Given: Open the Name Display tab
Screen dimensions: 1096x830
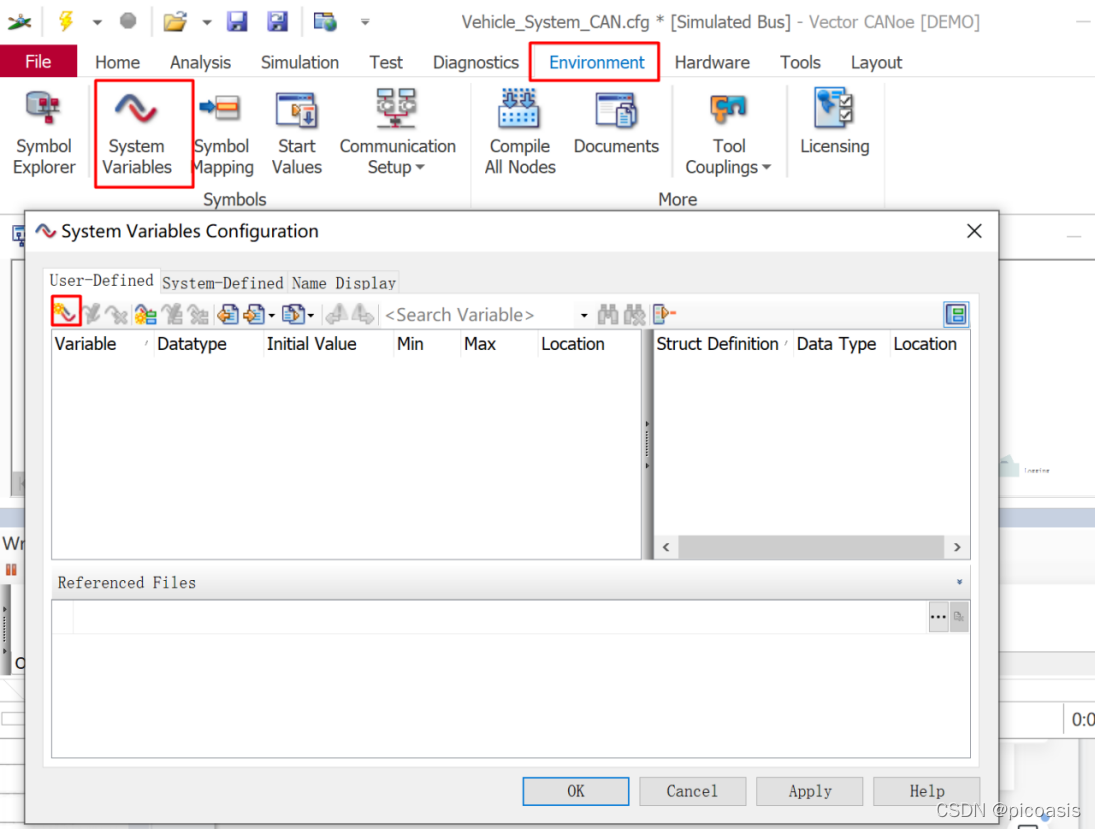Looking at the screenshot, I should 344,282.
